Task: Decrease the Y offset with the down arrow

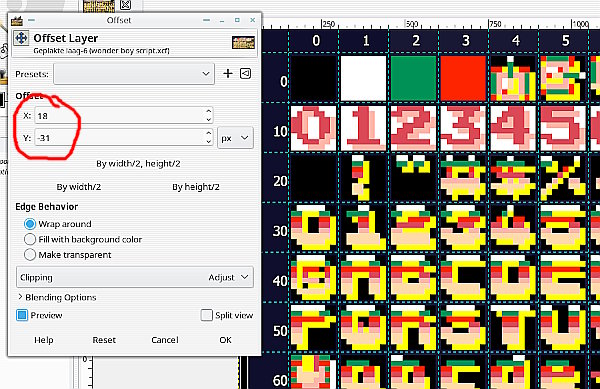Action: click(x=209, y=142)
